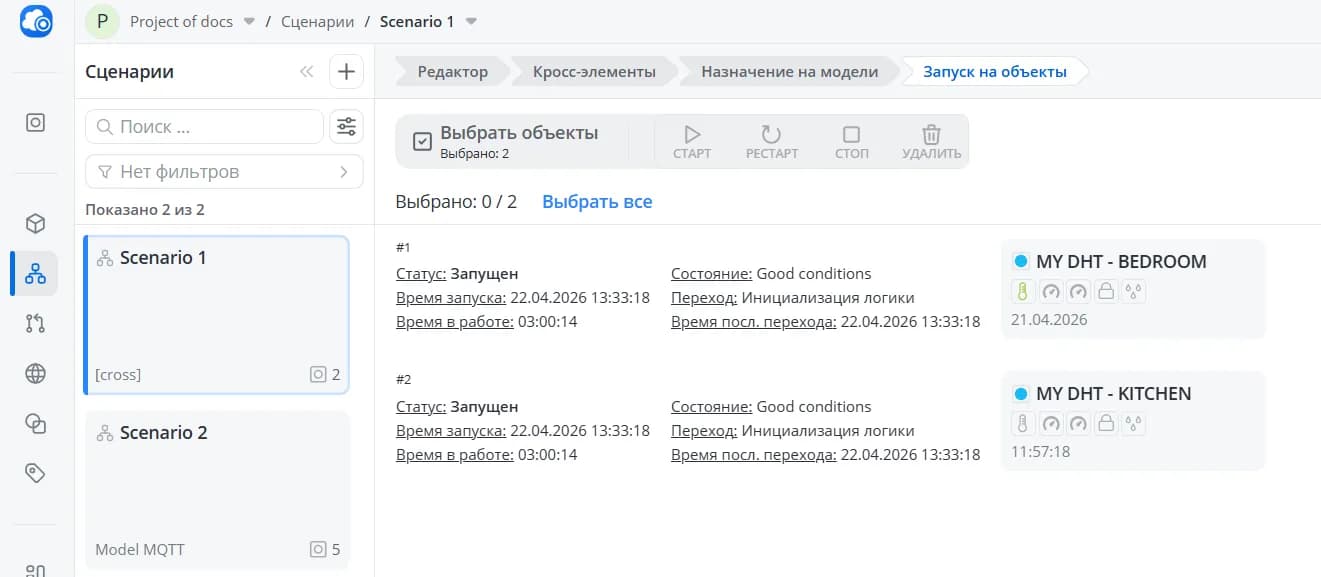This screenshot has width=1321, height=577.
Task: Expand the Scenario 1 breadcrumb dropdown
Action: pyautogui.click(x=472, y=21)
